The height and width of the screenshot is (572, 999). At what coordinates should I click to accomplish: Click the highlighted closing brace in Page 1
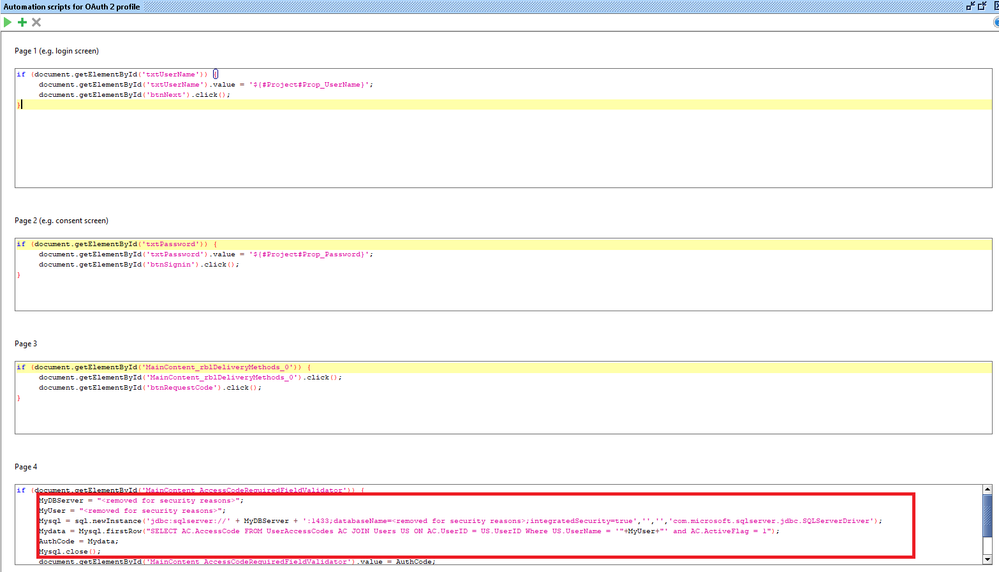[19, 105]
